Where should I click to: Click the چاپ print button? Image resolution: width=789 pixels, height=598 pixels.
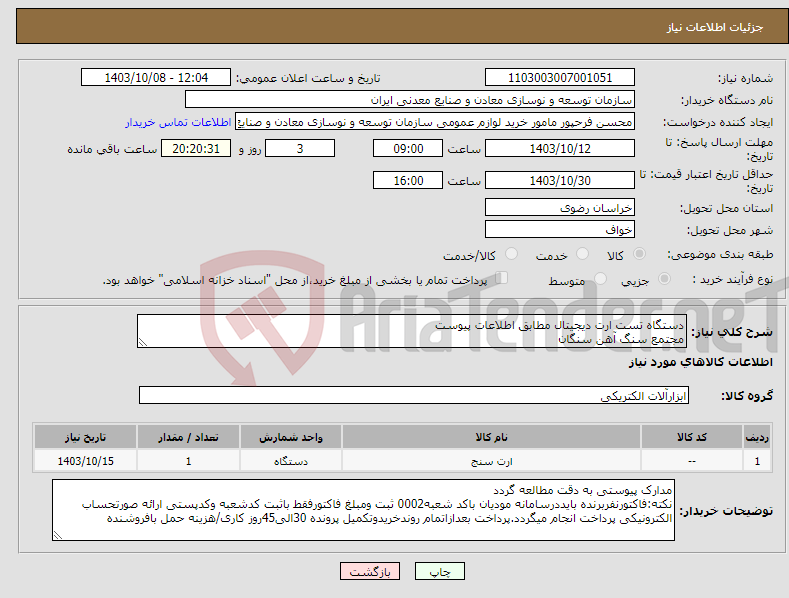coord(440,571)
